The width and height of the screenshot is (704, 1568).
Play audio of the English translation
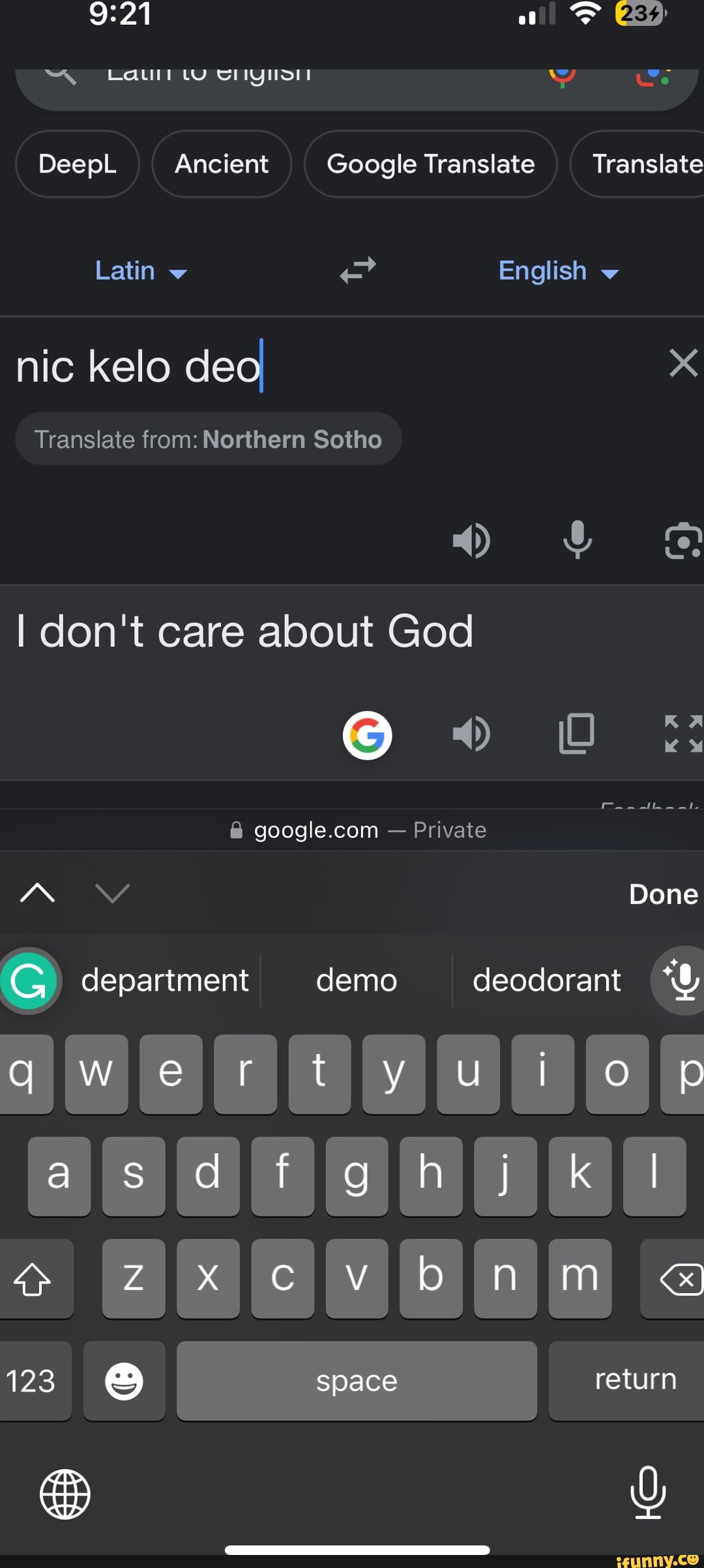pyautogui.click(x=471, y=734)
